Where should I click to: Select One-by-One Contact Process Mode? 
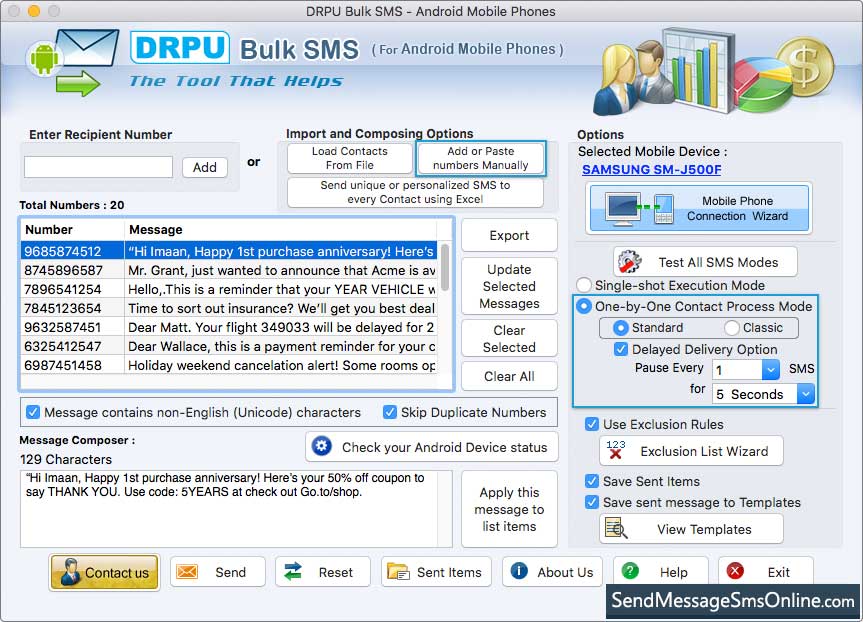(x=583, y=306)
